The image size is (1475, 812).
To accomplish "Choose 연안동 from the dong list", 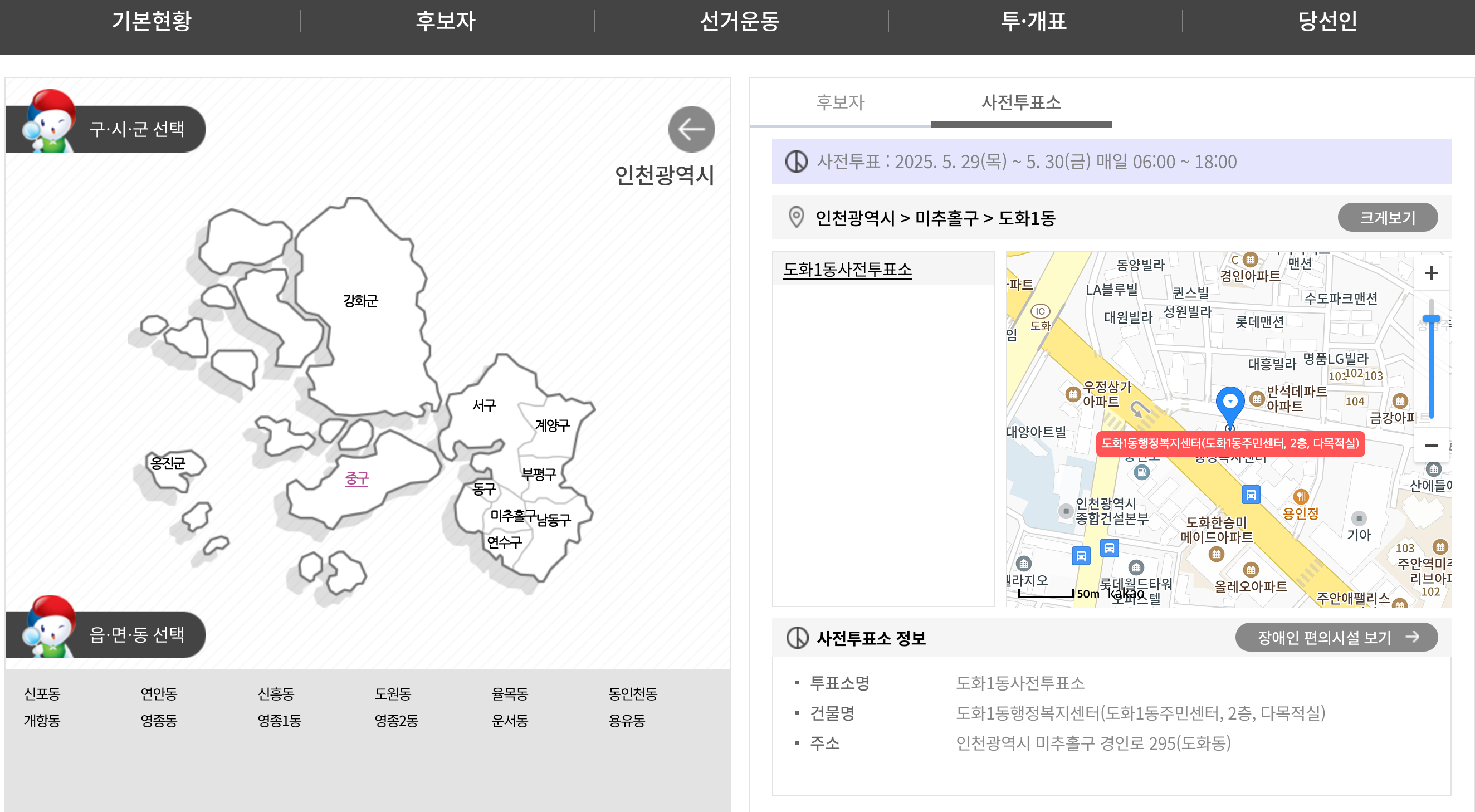I will [x=159, y=694].
